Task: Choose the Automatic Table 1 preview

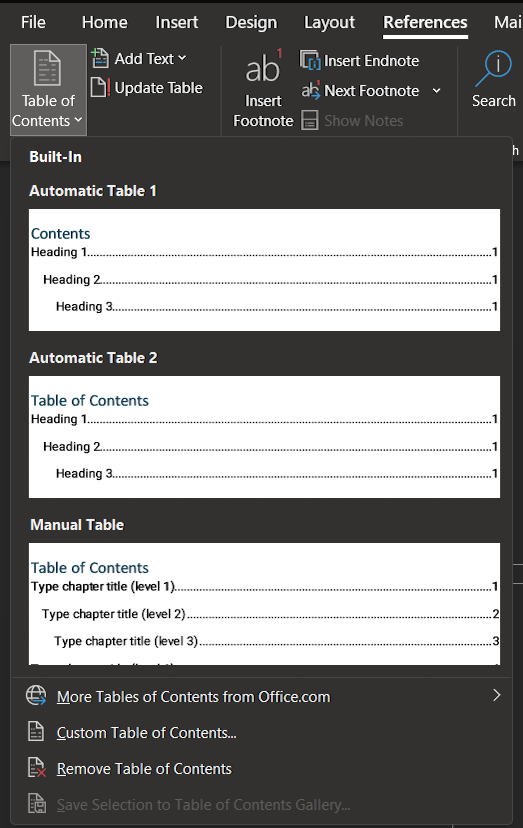Action: point(264,270)
